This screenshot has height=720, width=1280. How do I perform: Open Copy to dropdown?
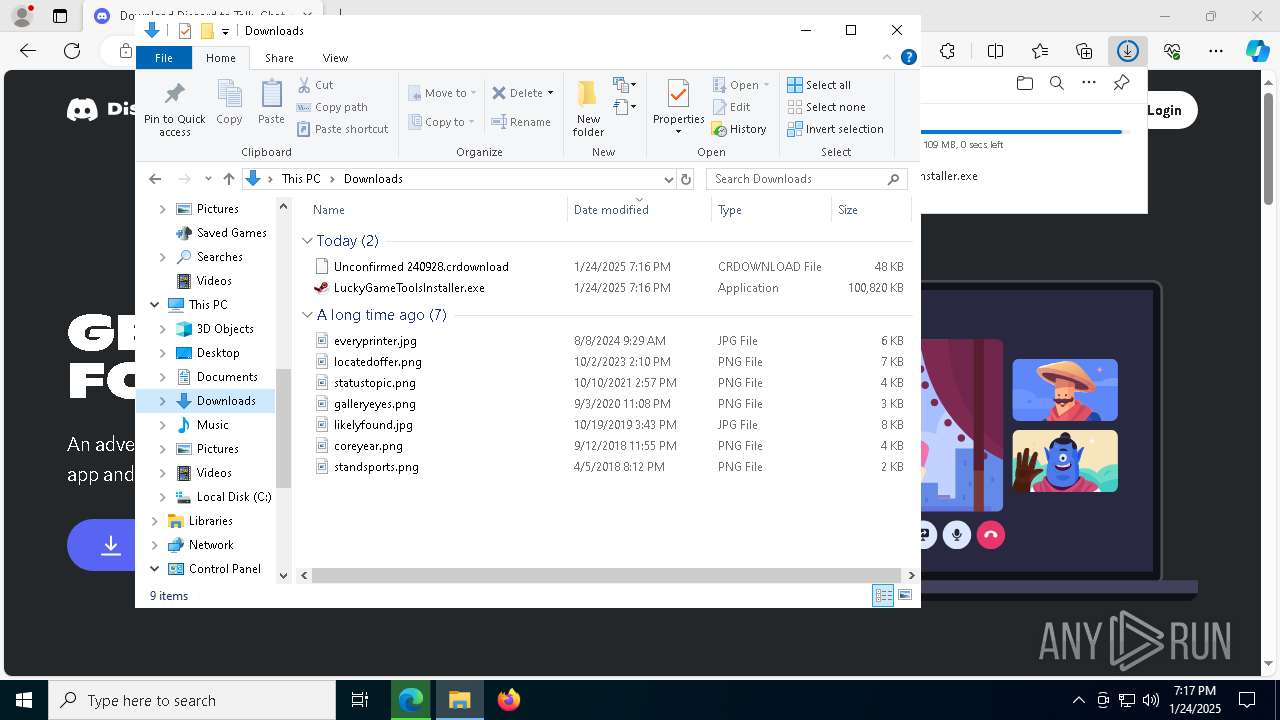442,122
